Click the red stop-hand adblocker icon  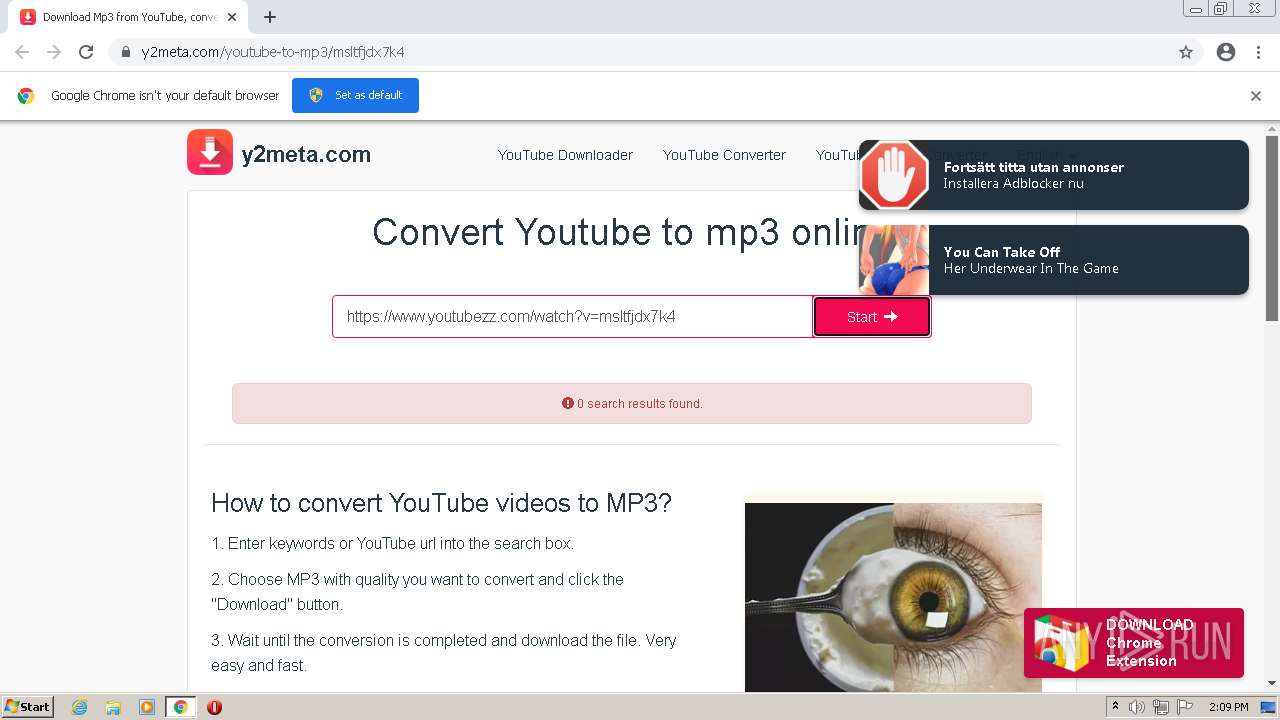click(894, 175)
